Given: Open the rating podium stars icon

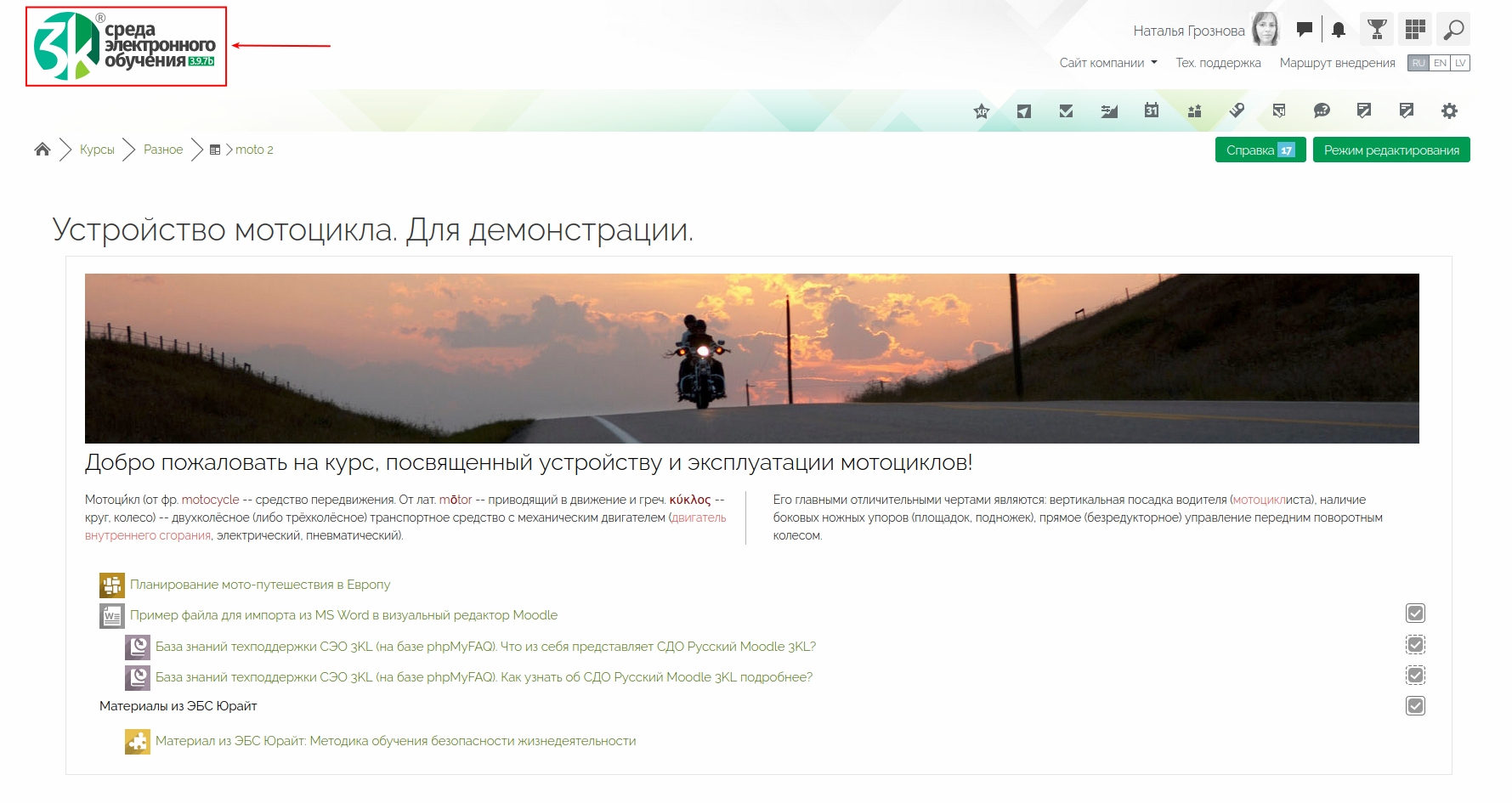Looking at the screenshot, I should 1194,110.
